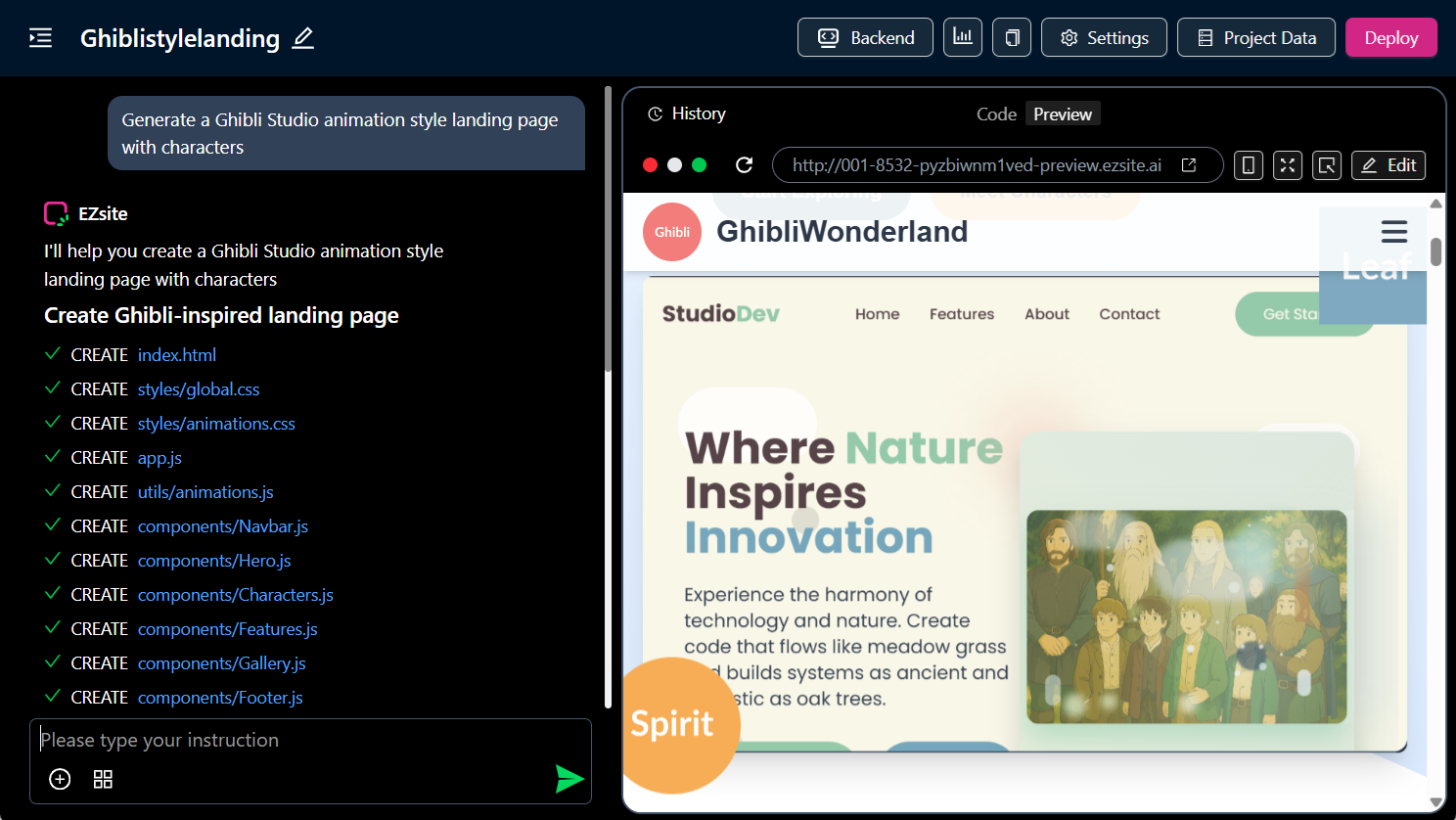Toggle the mobile device view

point(1249,165)
